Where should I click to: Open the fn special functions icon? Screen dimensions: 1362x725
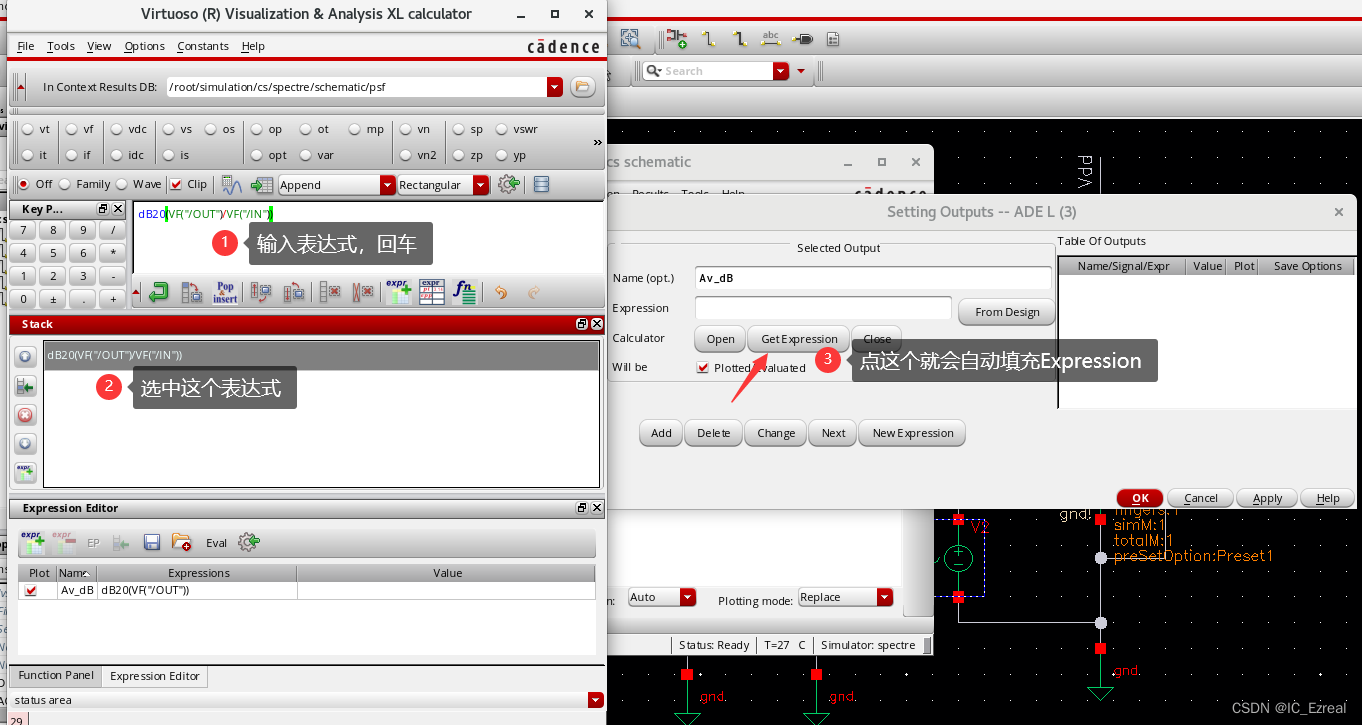coord(464,291)
